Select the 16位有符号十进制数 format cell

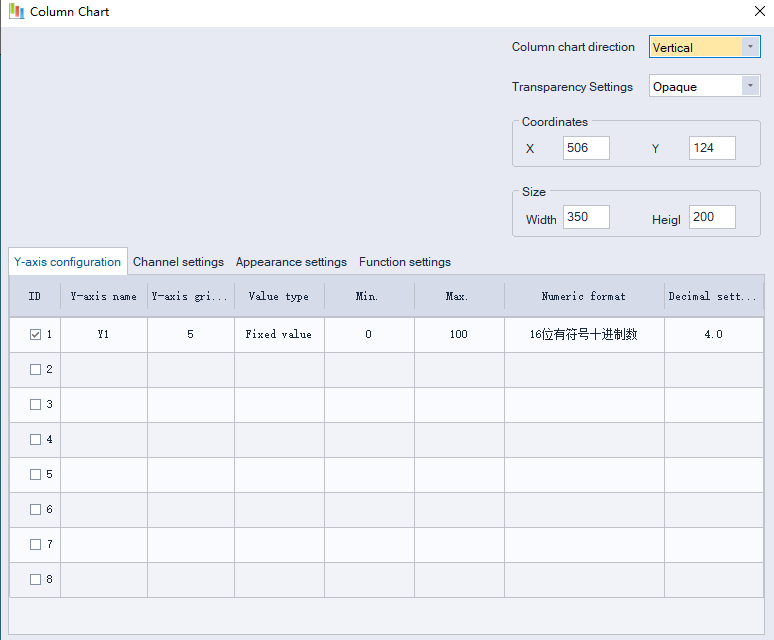click(x=584, y=335)
